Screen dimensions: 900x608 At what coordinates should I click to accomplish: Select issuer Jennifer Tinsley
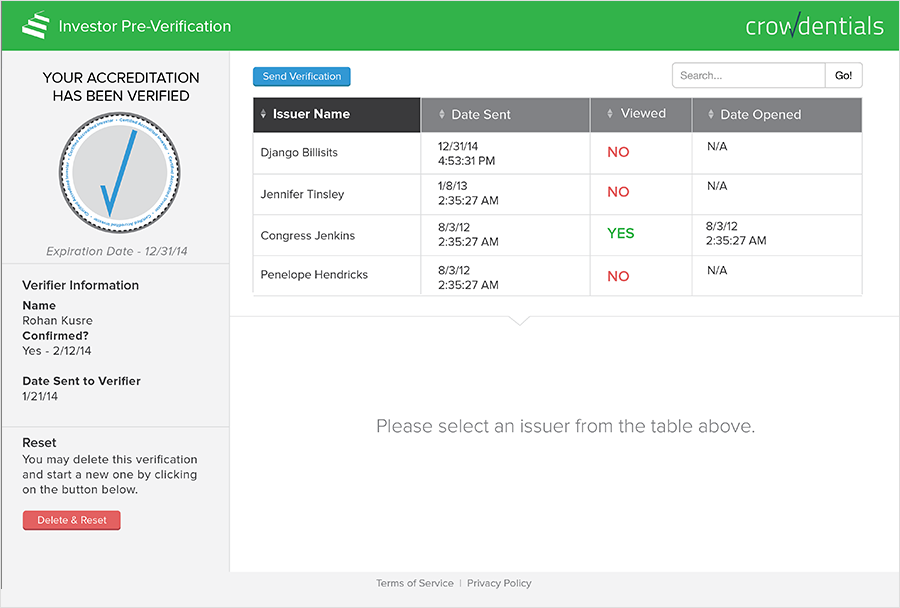pyautogui.click(x=302, y=194)
